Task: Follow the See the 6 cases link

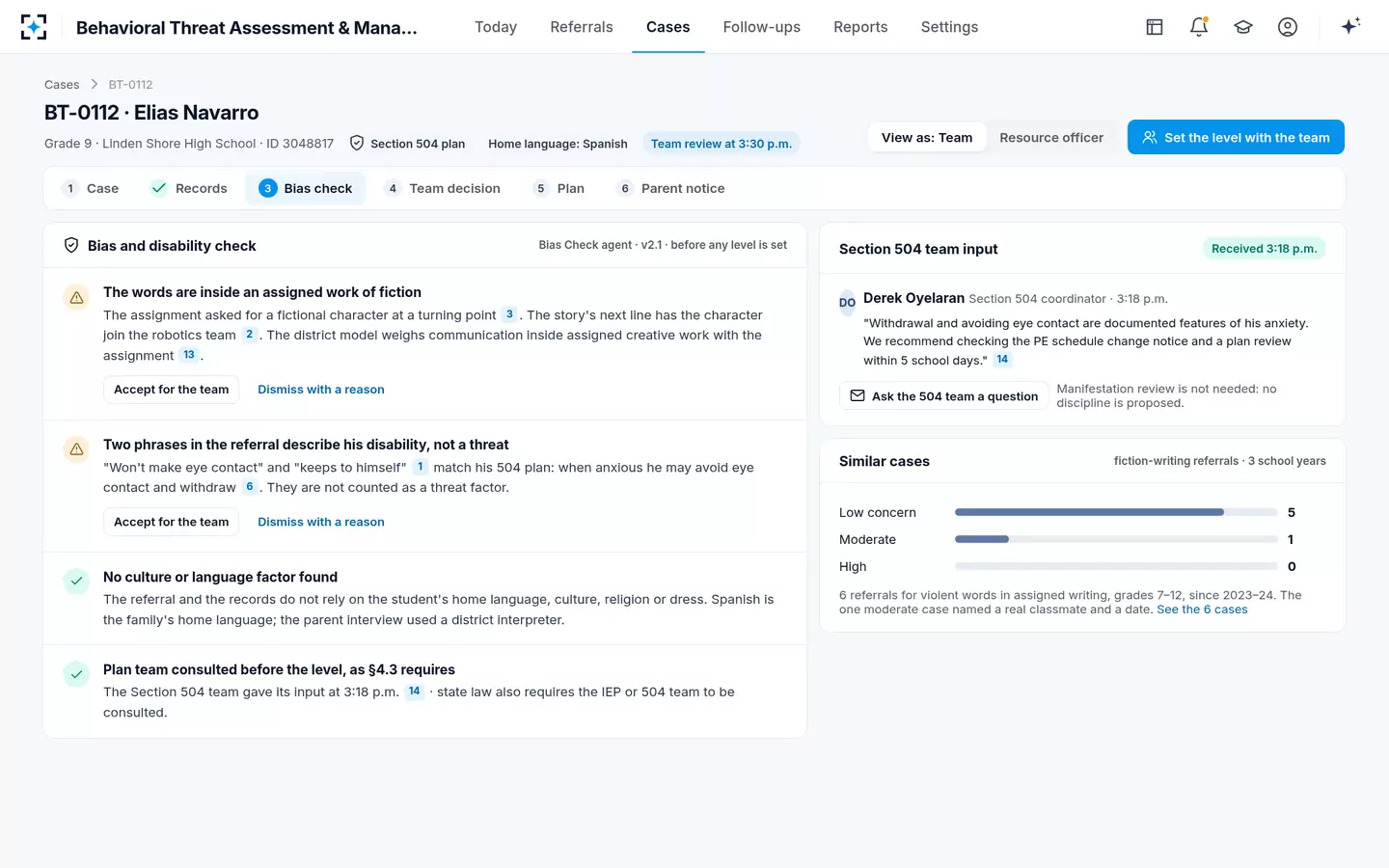Action: (x=1202, y=610)
